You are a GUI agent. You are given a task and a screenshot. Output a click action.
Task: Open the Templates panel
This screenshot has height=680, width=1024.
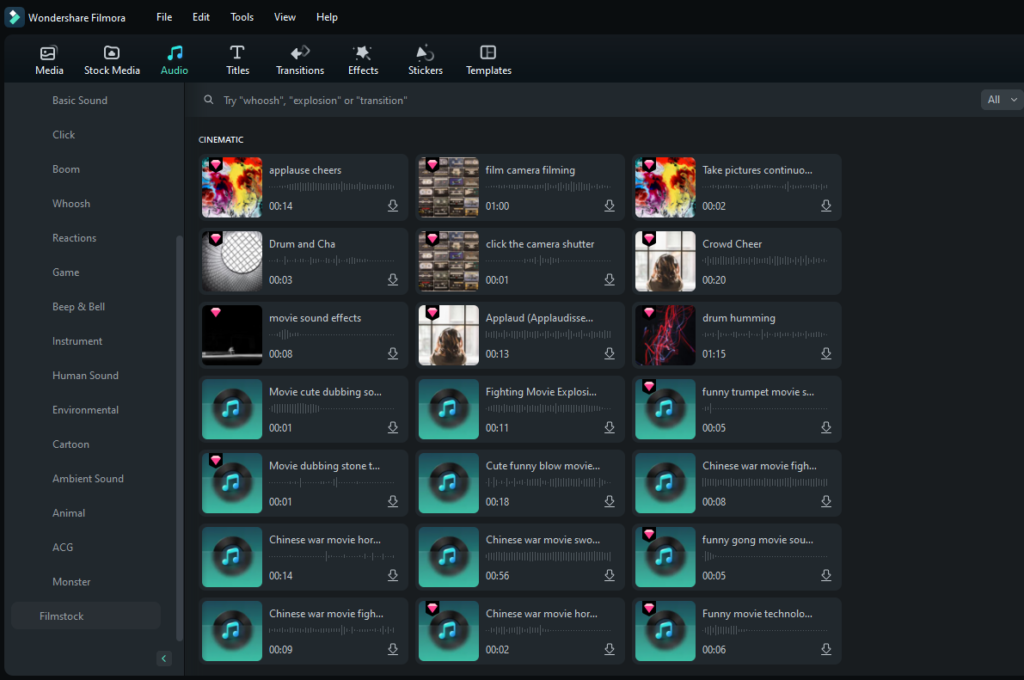click(488, 58)
